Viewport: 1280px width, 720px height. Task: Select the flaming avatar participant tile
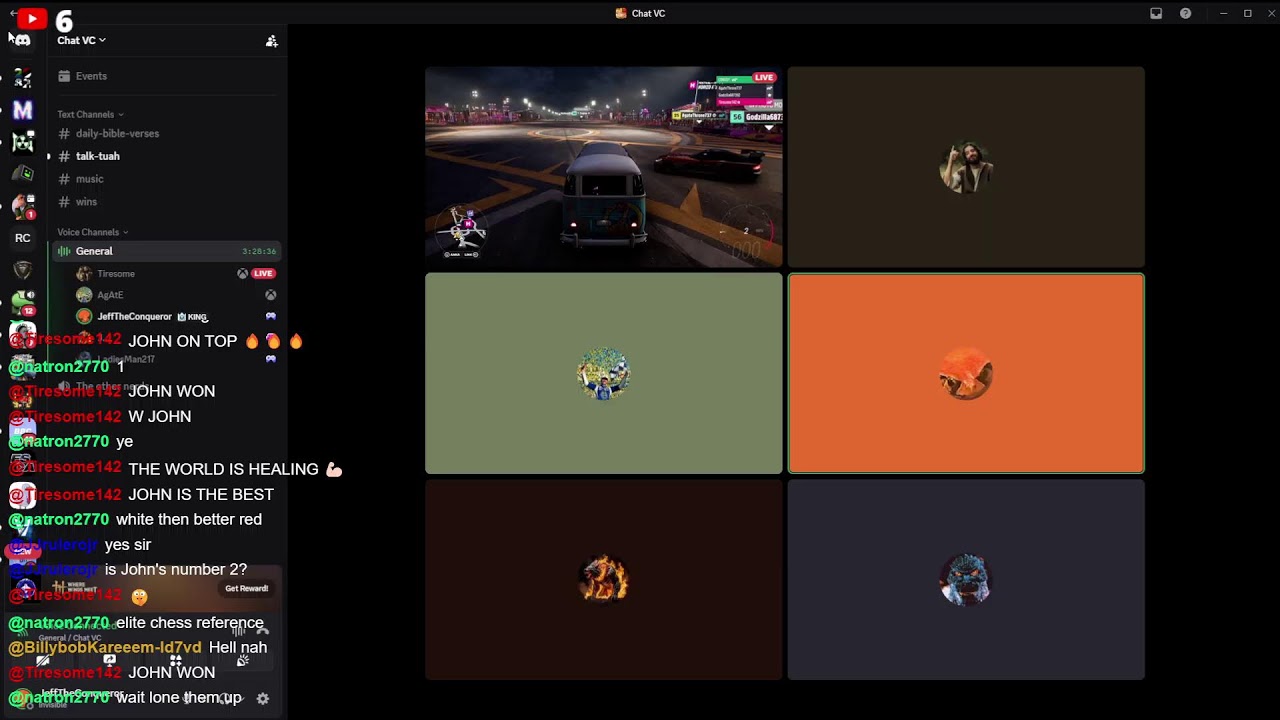click(x=604, y=580)
